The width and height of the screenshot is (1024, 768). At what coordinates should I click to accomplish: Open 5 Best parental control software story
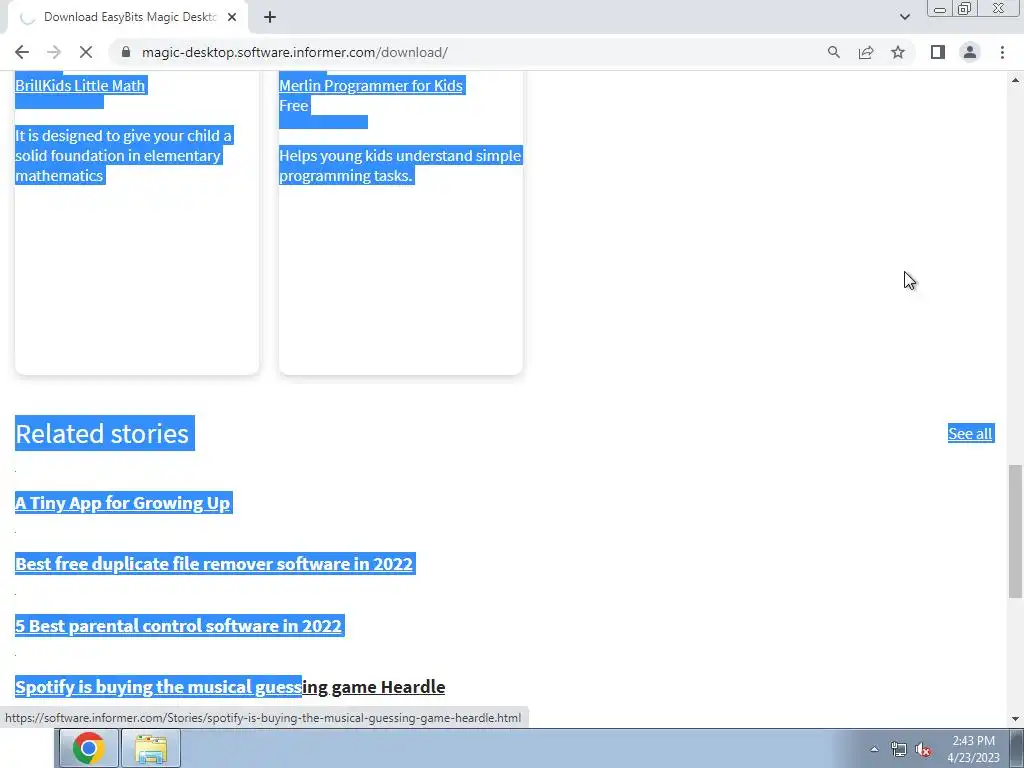(x=178, y=626)
